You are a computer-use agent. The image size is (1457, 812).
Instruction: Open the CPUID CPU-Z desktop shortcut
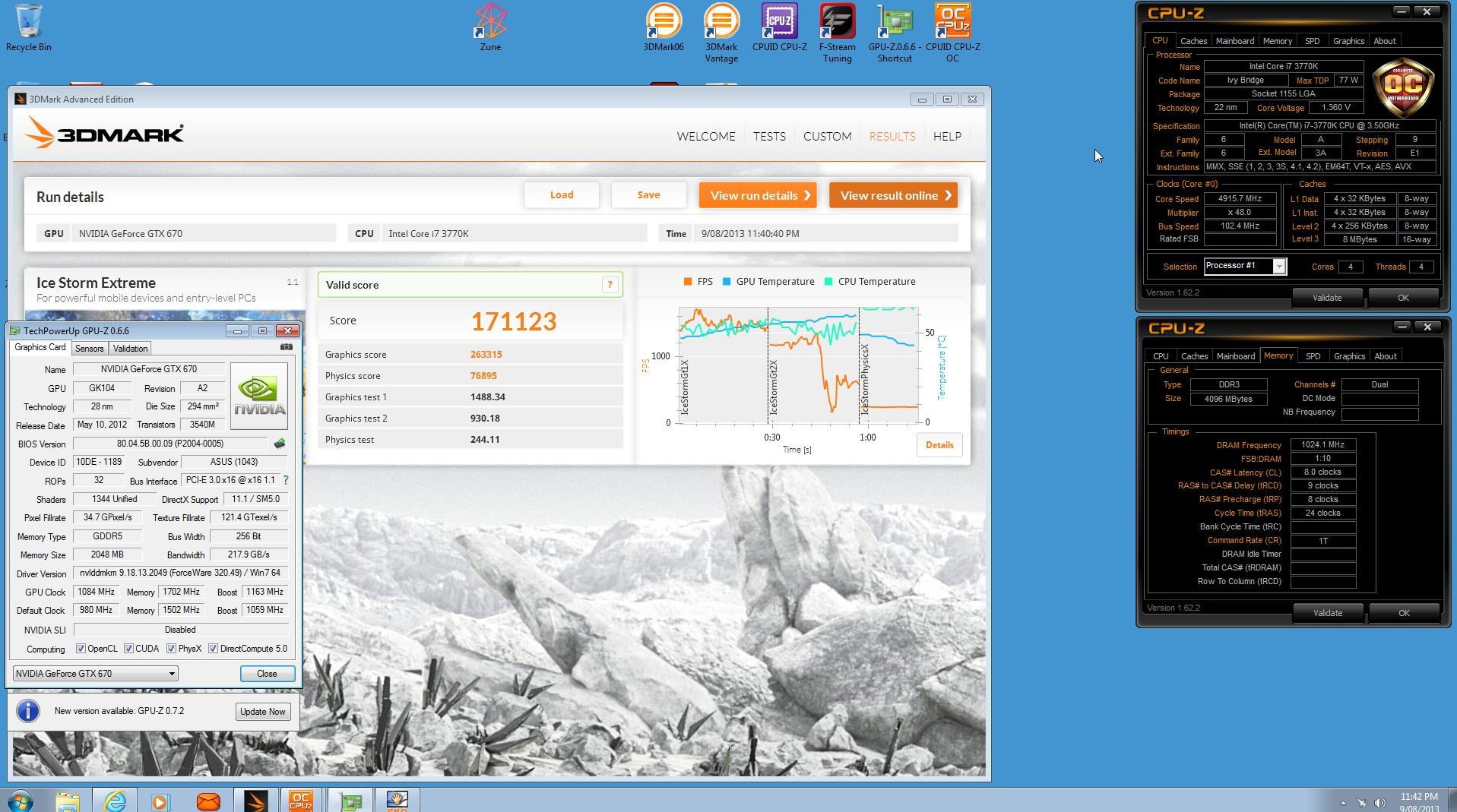779,27
